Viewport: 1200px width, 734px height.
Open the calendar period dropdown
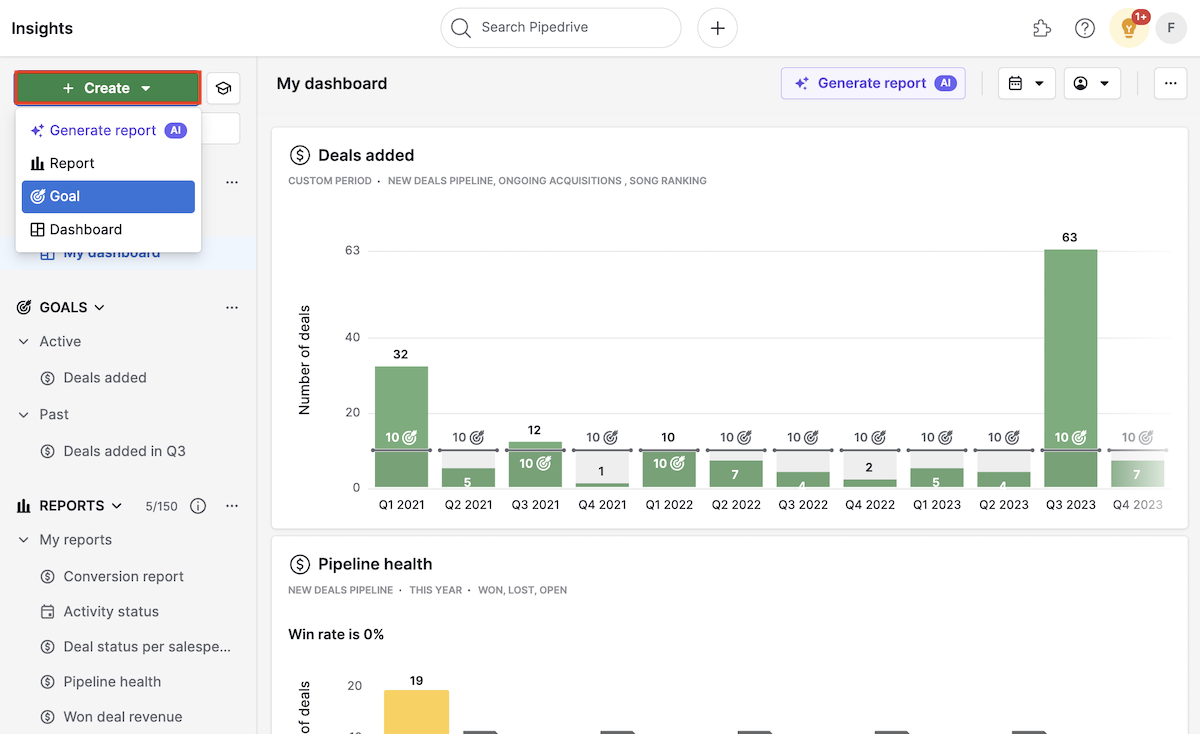pyautogui.click(x=1027, y=83)
